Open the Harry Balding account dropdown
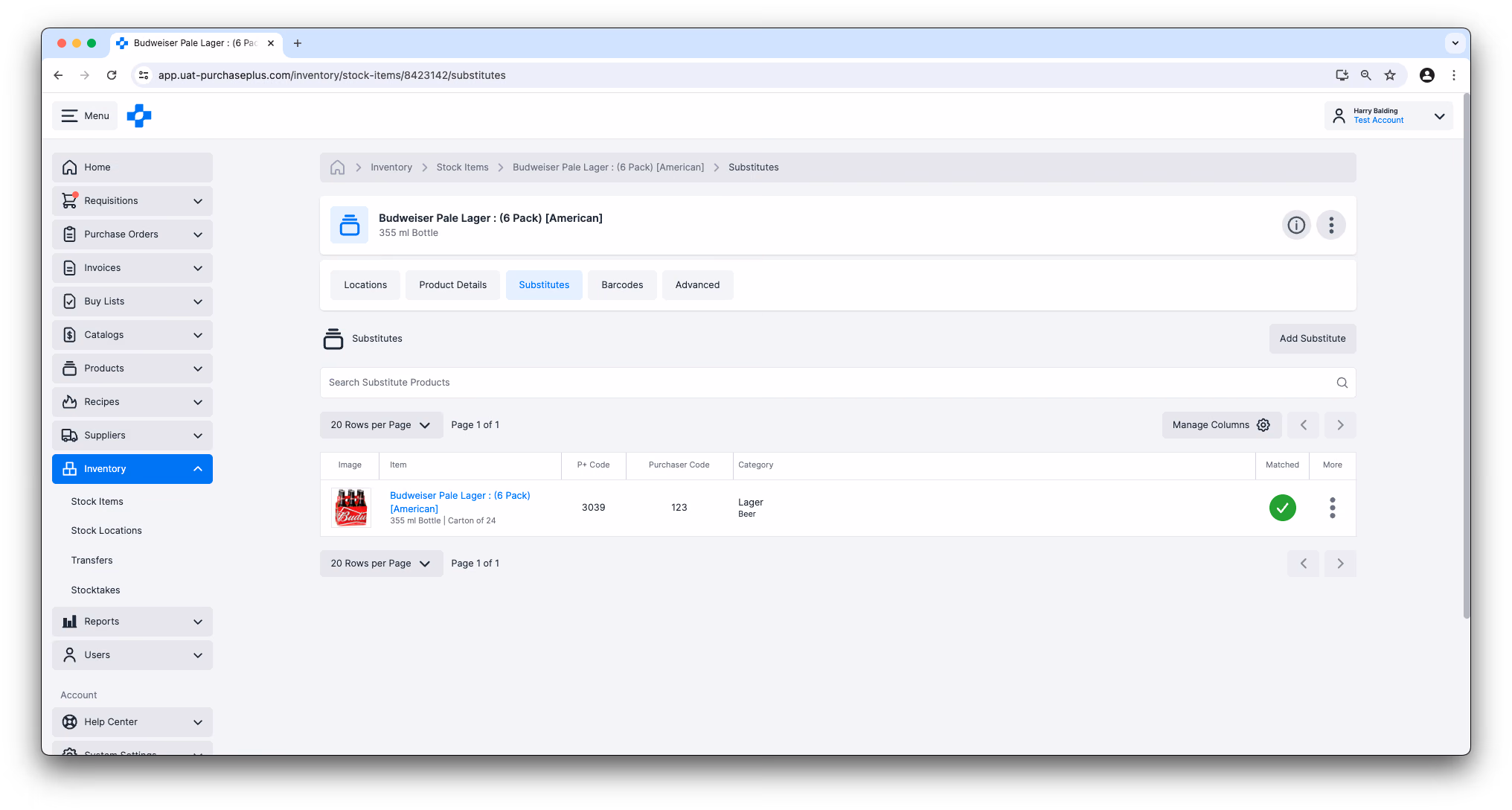This screenshot has height=810, width=1512. pyautogui.click(x=1388, y=116)
